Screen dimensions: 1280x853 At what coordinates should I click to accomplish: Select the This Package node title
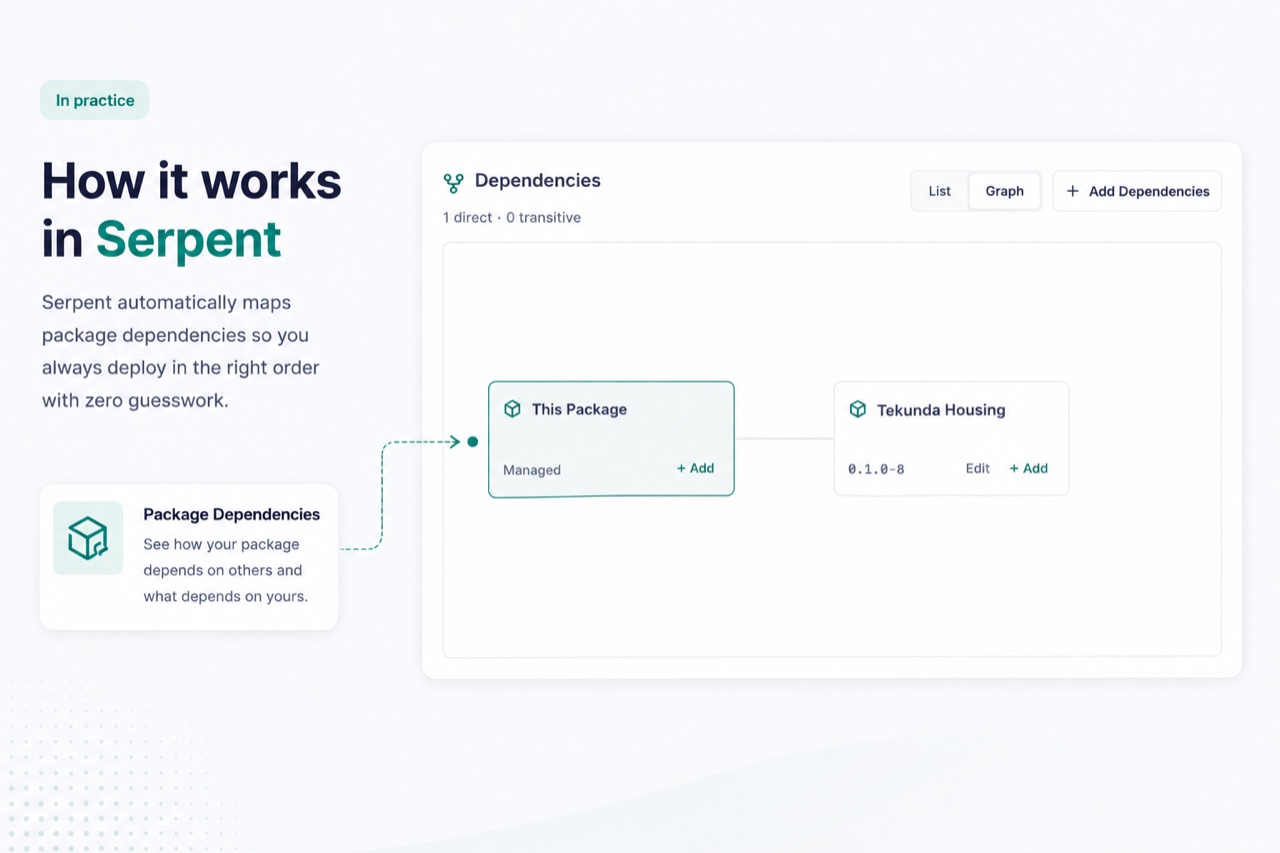[x=579, y=409]
